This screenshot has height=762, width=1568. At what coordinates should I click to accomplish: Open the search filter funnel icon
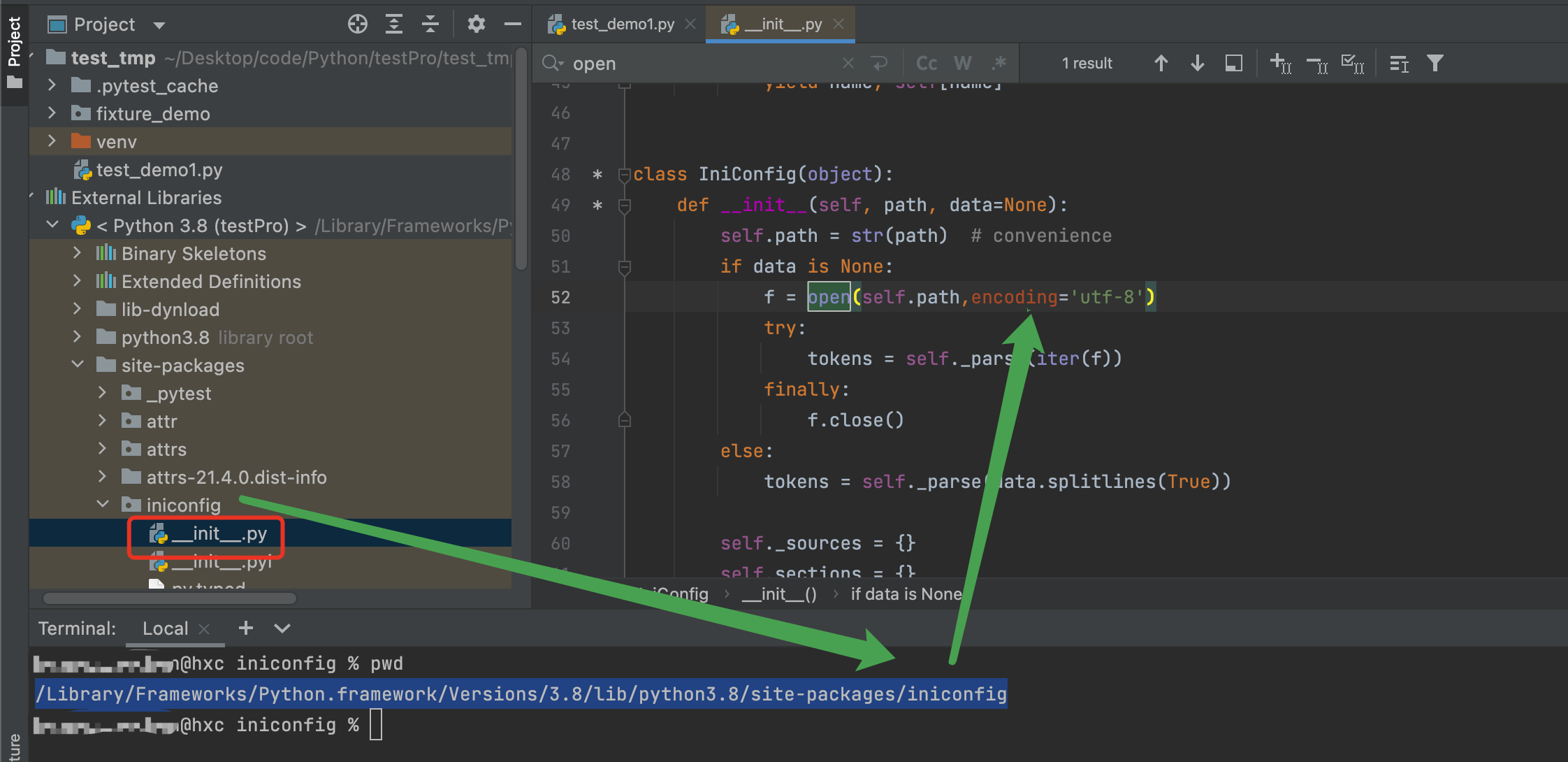[x=1435, y=64]
